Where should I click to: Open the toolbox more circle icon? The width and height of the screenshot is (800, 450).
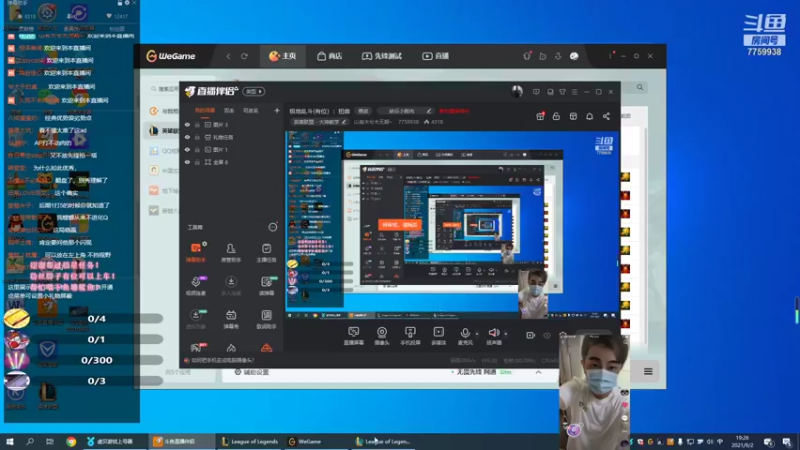click(x=273, y=227)
